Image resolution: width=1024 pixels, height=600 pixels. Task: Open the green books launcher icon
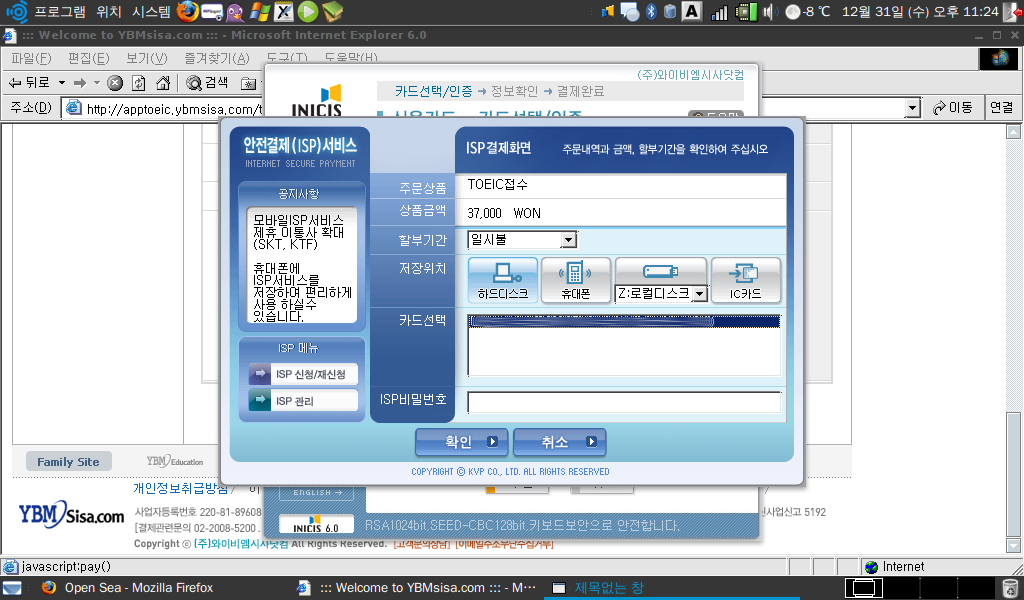332,11
